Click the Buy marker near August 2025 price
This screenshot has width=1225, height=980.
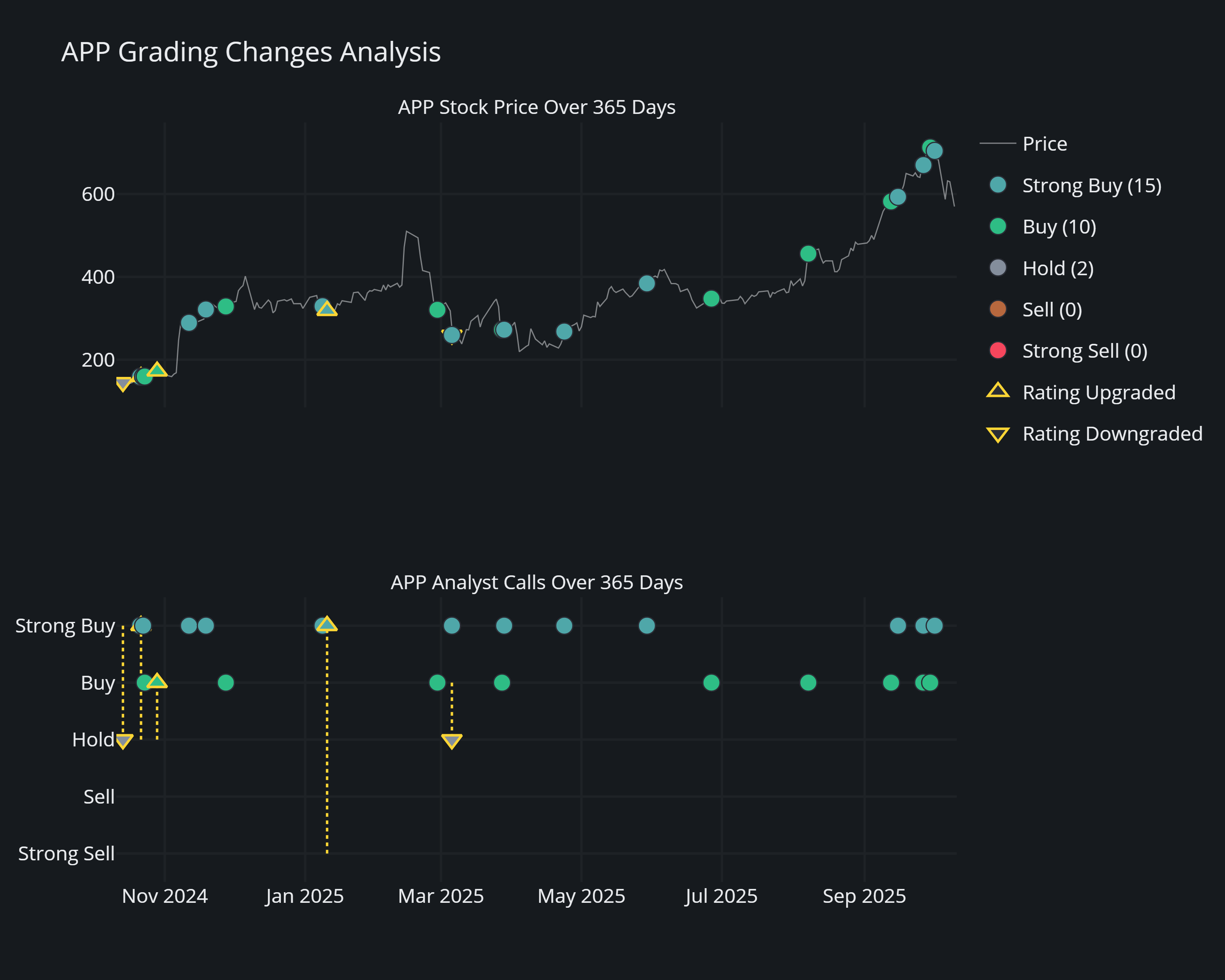click(808, 254)
